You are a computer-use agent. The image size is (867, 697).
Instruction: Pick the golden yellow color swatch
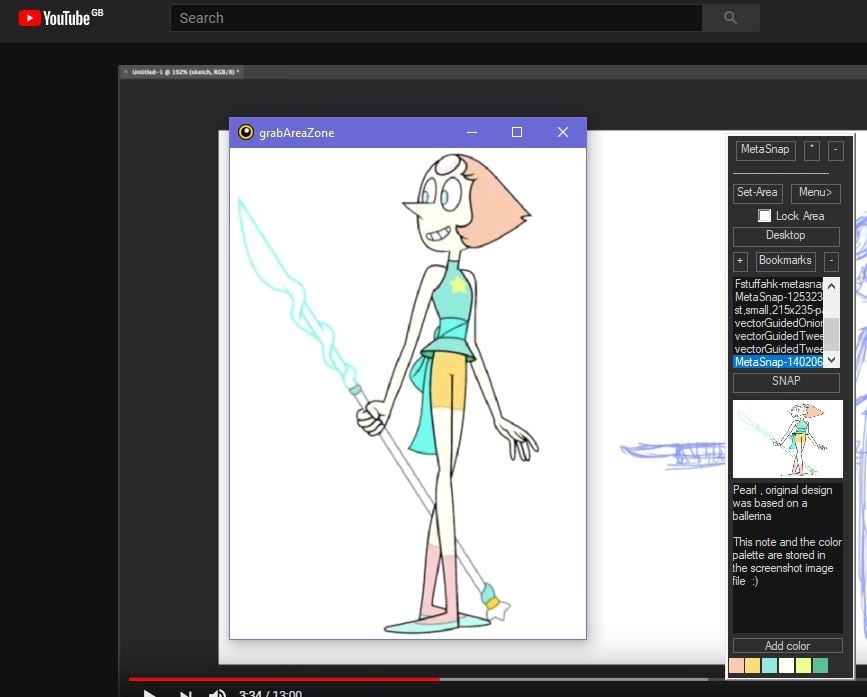pos(753,665)
